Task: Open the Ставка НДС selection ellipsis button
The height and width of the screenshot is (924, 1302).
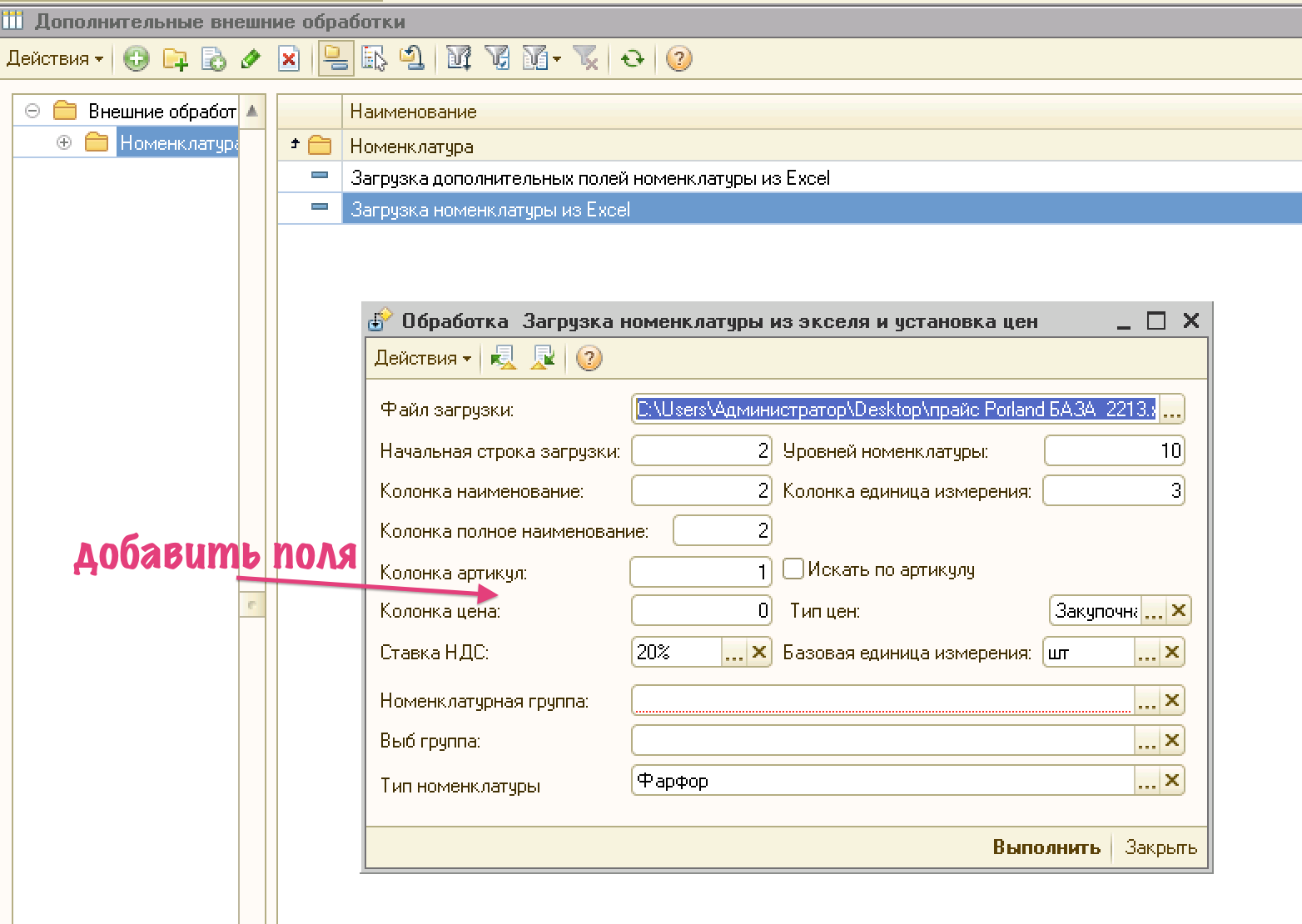Action: pos(733,653)
